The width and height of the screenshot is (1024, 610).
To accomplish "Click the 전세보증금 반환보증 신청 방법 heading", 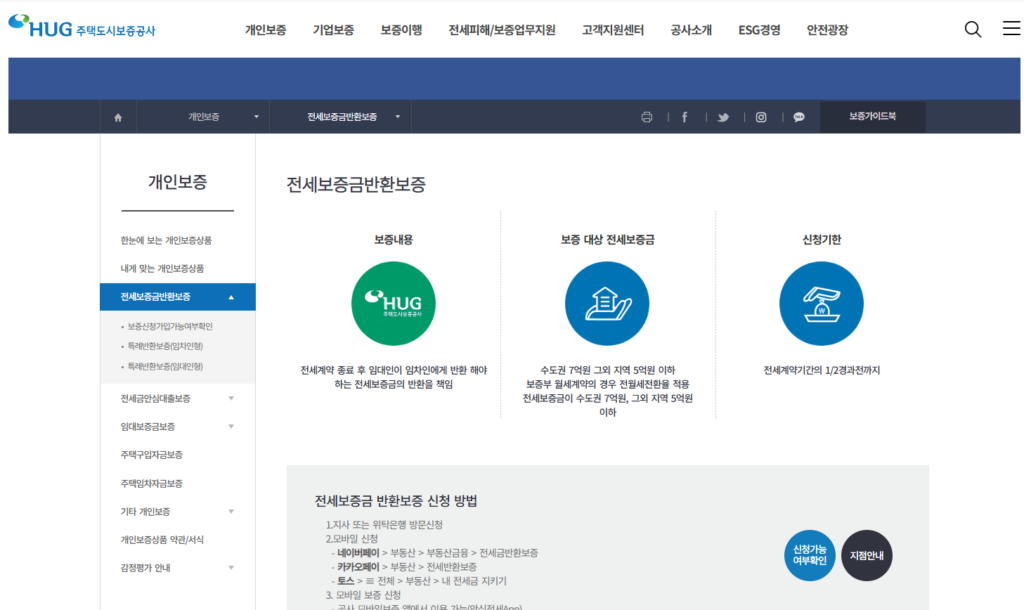I will click(396, 501).
